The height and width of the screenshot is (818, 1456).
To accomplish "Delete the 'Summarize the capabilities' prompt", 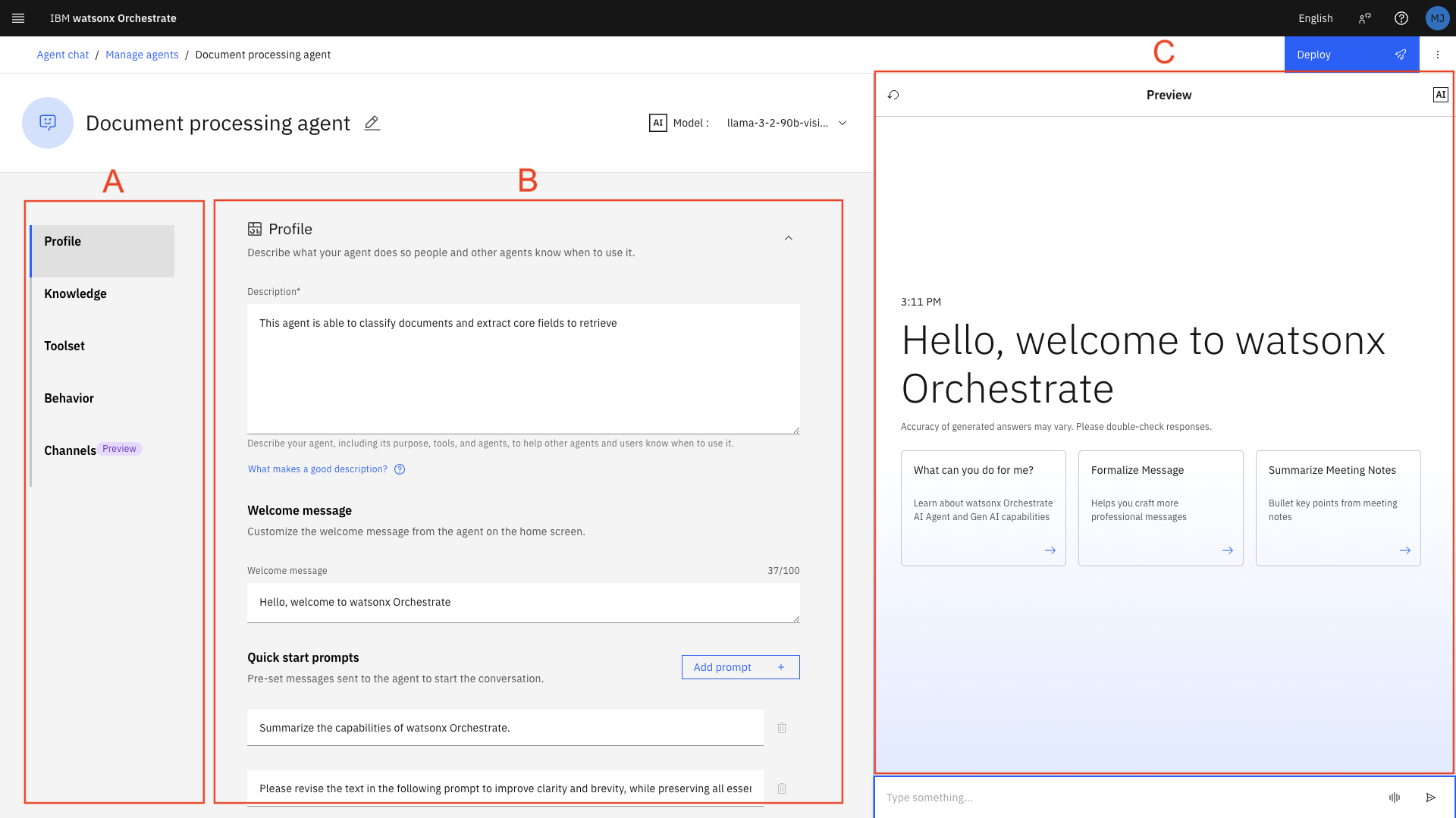I will coord(782,728).
